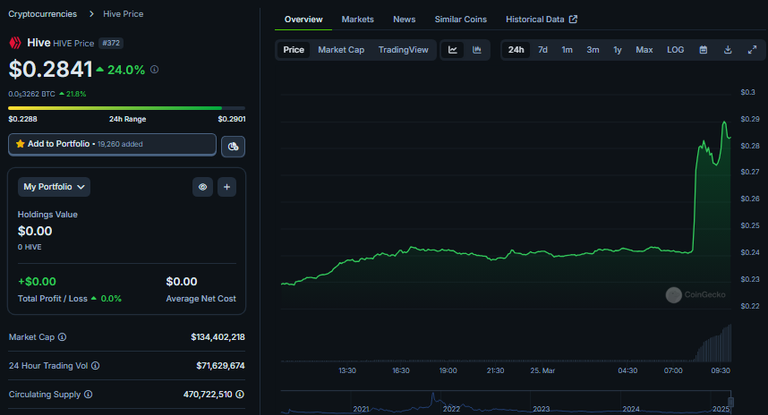This screenshot has width=768, height=415.
Task: Click the $0.2901 range high value
Action: (x=232, y=119)
